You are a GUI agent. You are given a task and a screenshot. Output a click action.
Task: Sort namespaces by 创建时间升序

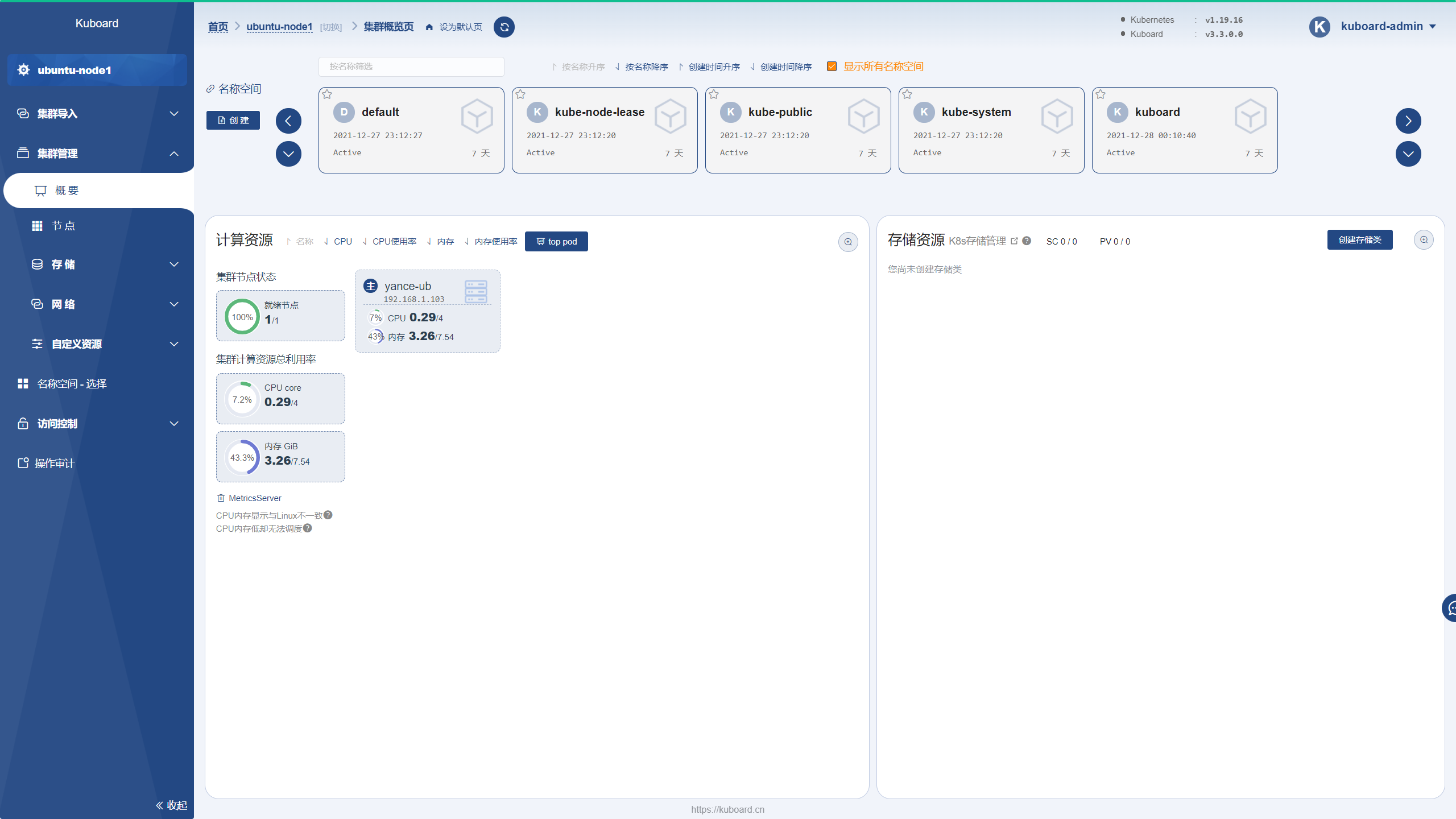click(x=709, y=67)
